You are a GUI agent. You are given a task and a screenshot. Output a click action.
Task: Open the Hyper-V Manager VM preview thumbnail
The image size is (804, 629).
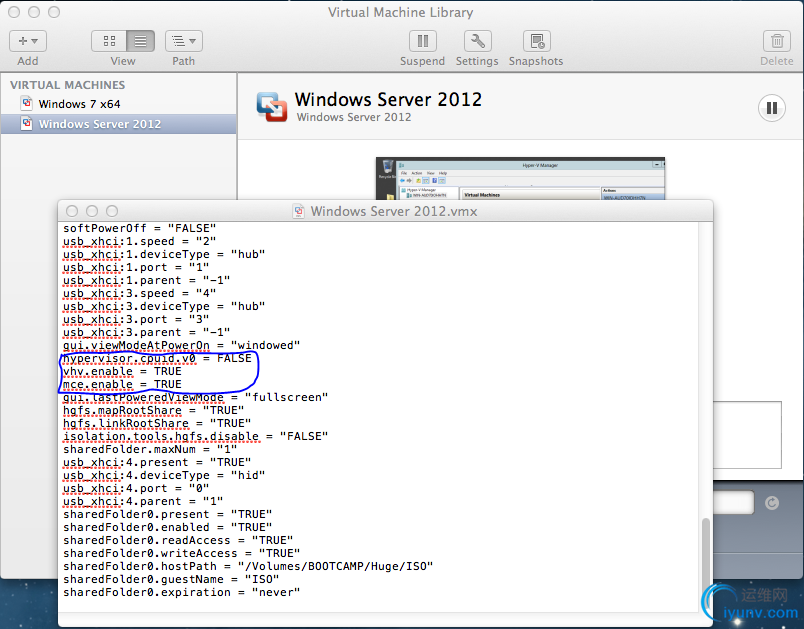520,178
